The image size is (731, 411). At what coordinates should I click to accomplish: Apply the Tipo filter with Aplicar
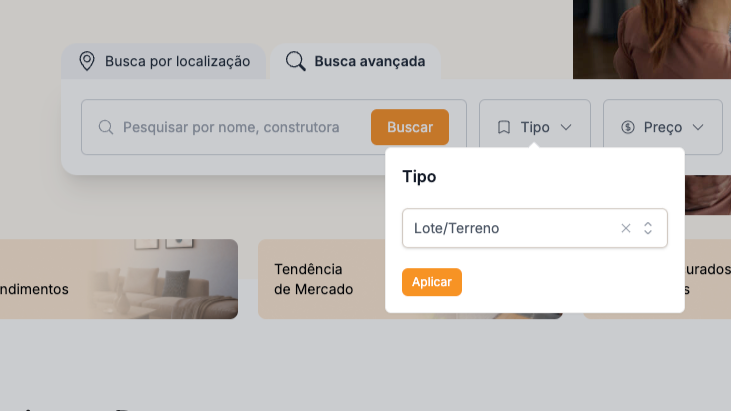pyautogui.click(x=432, y=282)
